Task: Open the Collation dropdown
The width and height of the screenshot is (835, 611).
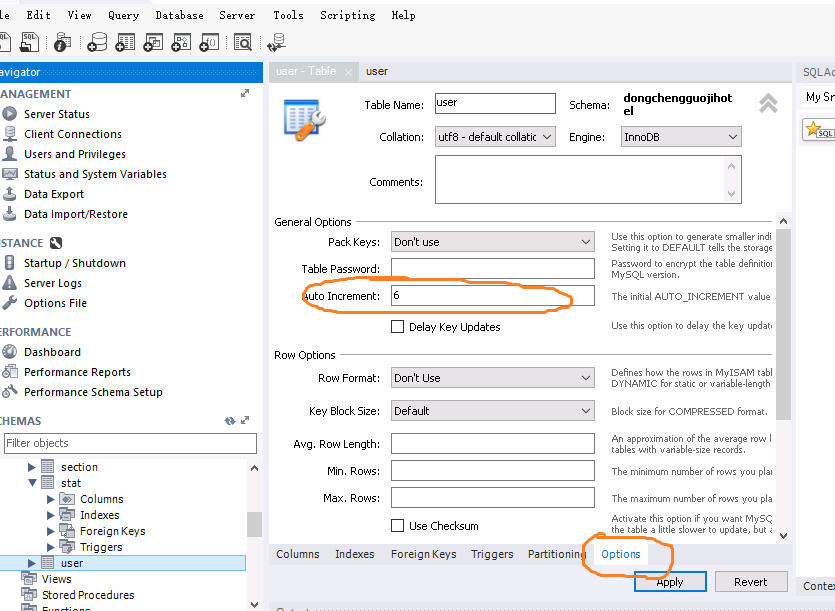Action: tap(495, 137)
